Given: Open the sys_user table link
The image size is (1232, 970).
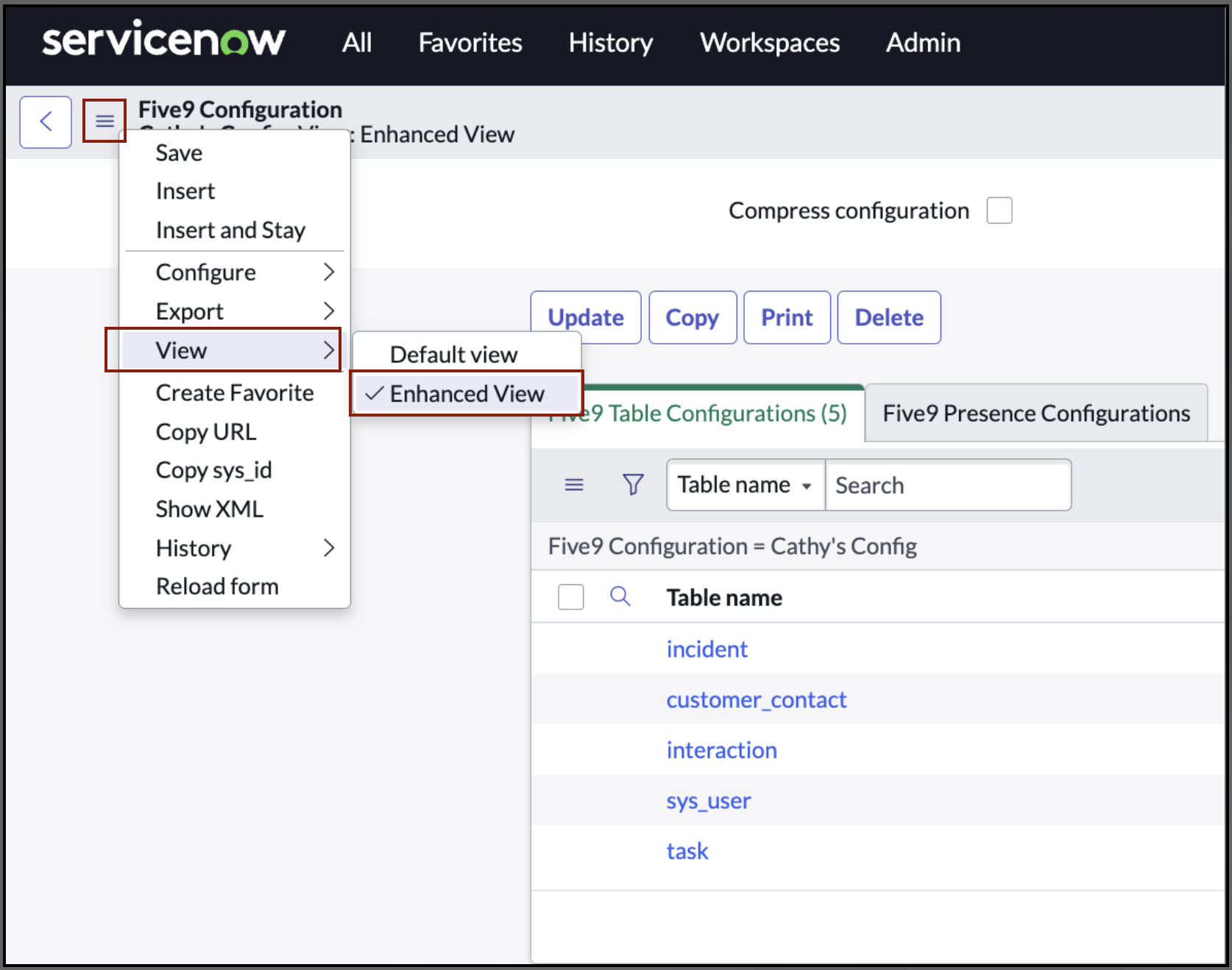Looking at the screenshot, I should (x=709, y=801).
